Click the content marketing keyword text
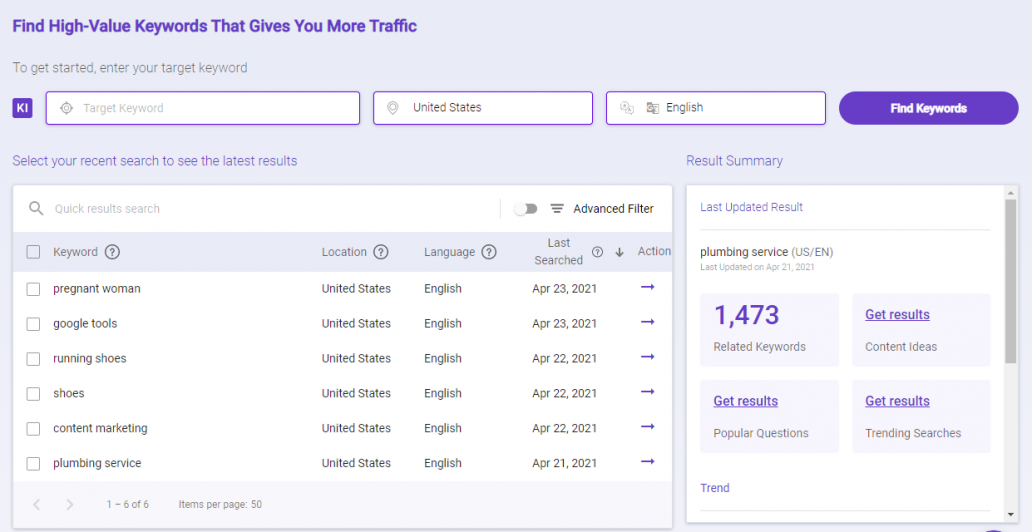The height and width of the screenshot is (532, 1032). tap(100, 428)
